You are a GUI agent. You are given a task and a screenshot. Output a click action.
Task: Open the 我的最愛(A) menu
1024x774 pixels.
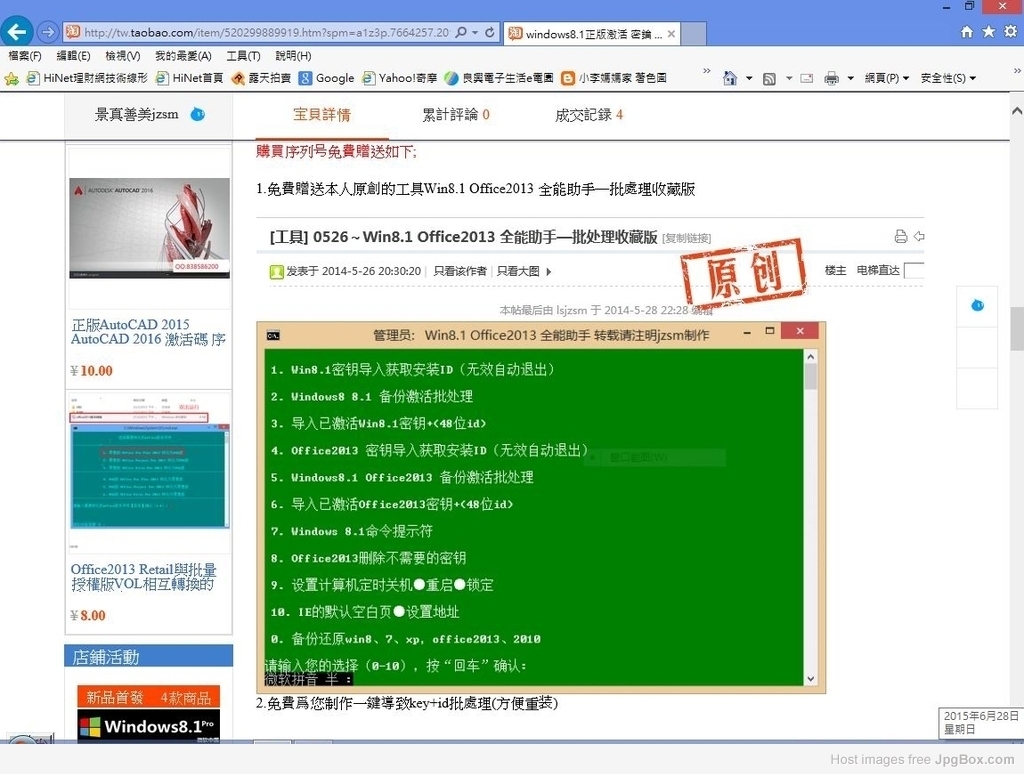[x=183, y=56]
